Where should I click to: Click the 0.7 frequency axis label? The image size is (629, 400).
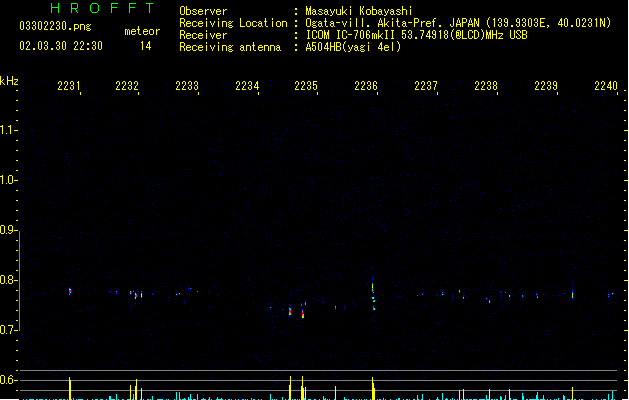pos(7,330)
